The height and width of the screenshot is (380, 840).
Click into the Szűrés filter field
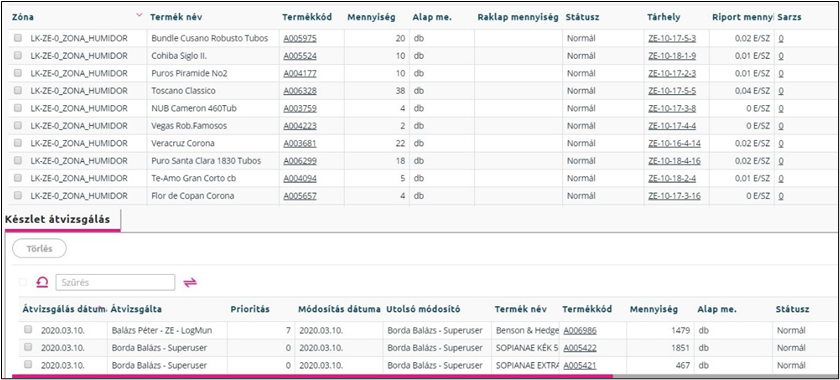pos(115,282)
